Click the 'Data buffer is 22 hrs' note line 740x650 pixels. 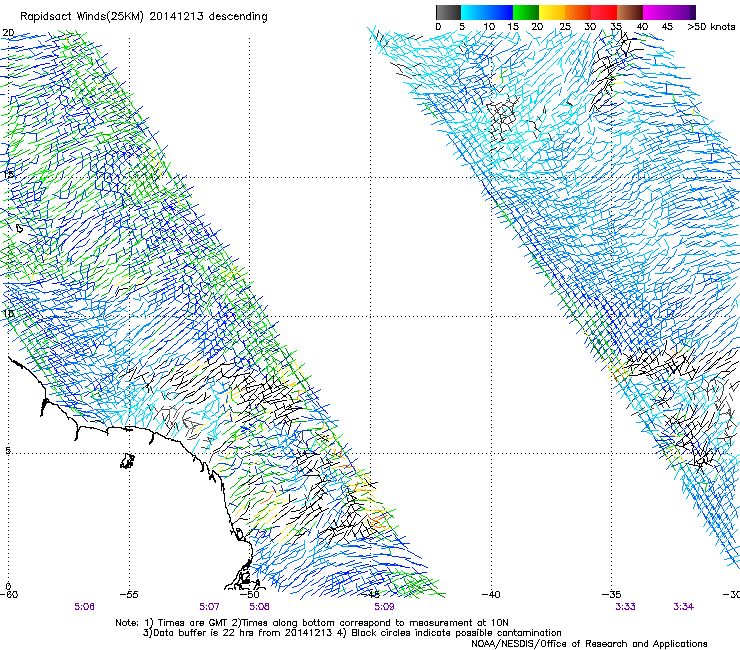[x=352, y=633]
